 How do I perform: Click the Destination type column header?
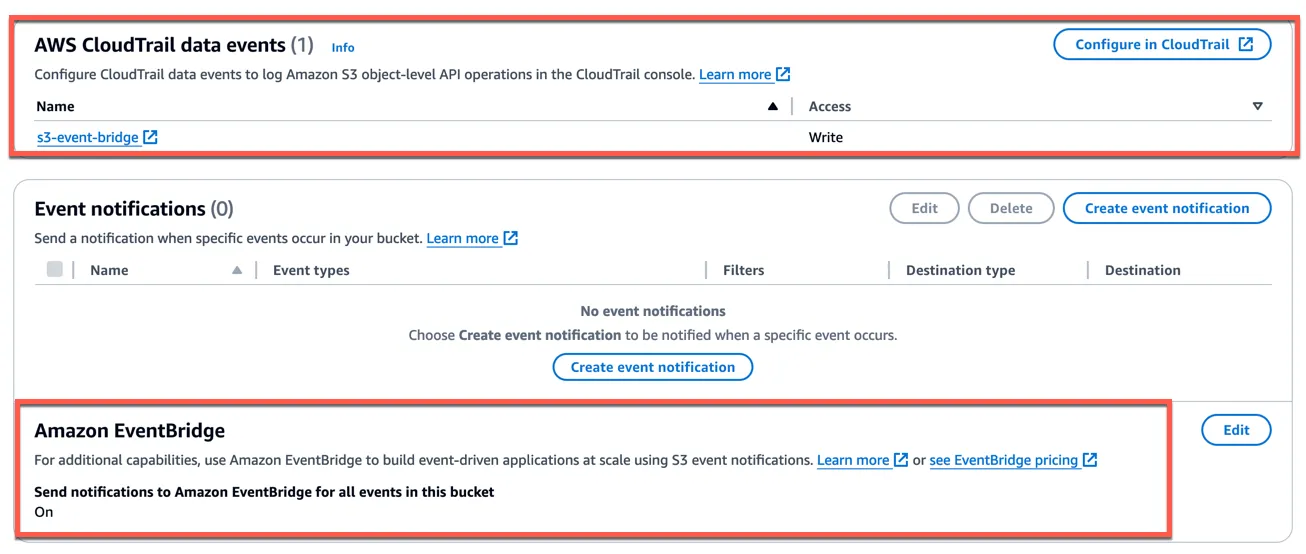pos(960,270)
